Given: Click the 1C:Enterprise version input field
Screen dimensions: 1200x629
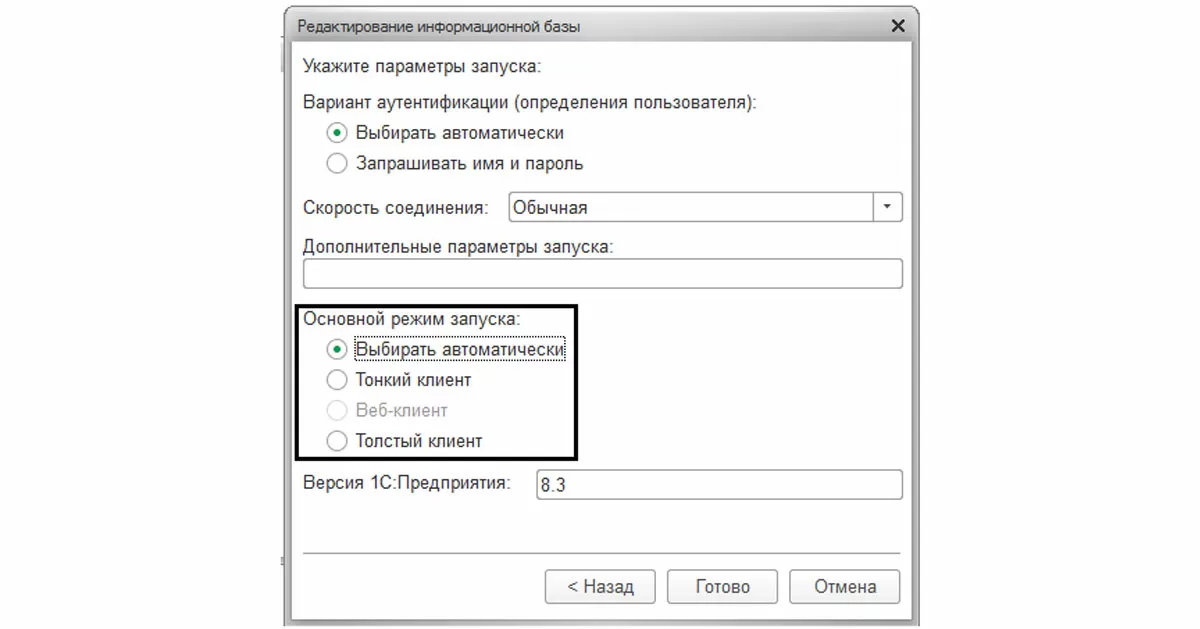Looking at the screenshot, I should (x=719, y=484).
